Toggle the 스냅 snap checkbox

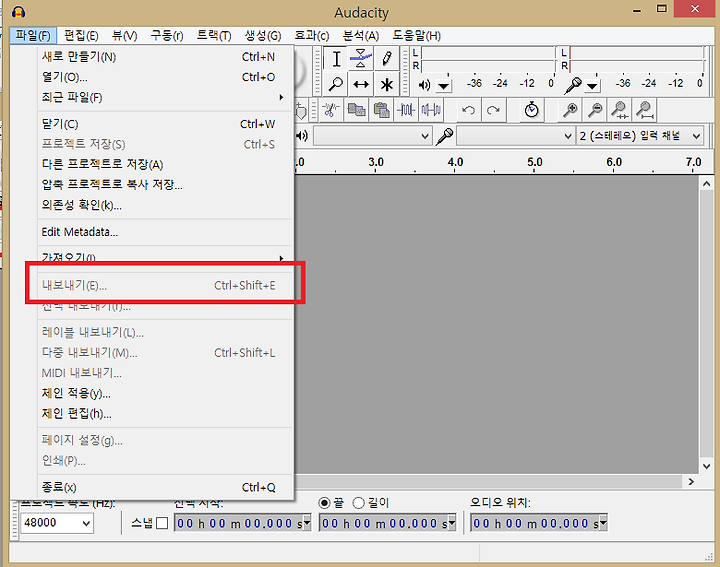[162, 523]
